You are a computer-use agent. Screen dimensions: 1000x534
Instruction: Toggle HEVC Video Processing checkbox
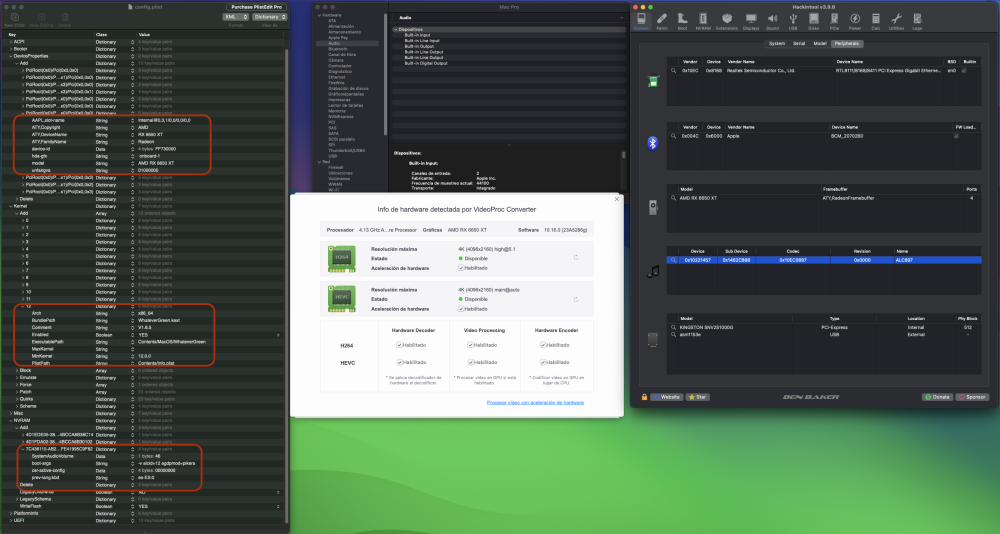(x=471, y=362)
